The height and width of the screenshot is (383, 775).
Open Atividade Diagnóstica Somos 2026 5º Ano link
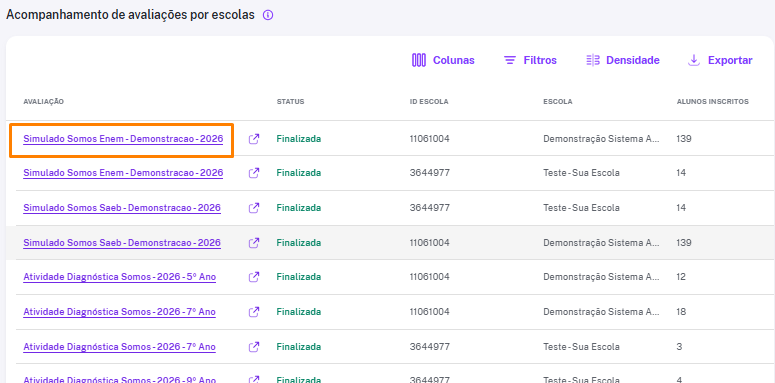tap(120, 277)
